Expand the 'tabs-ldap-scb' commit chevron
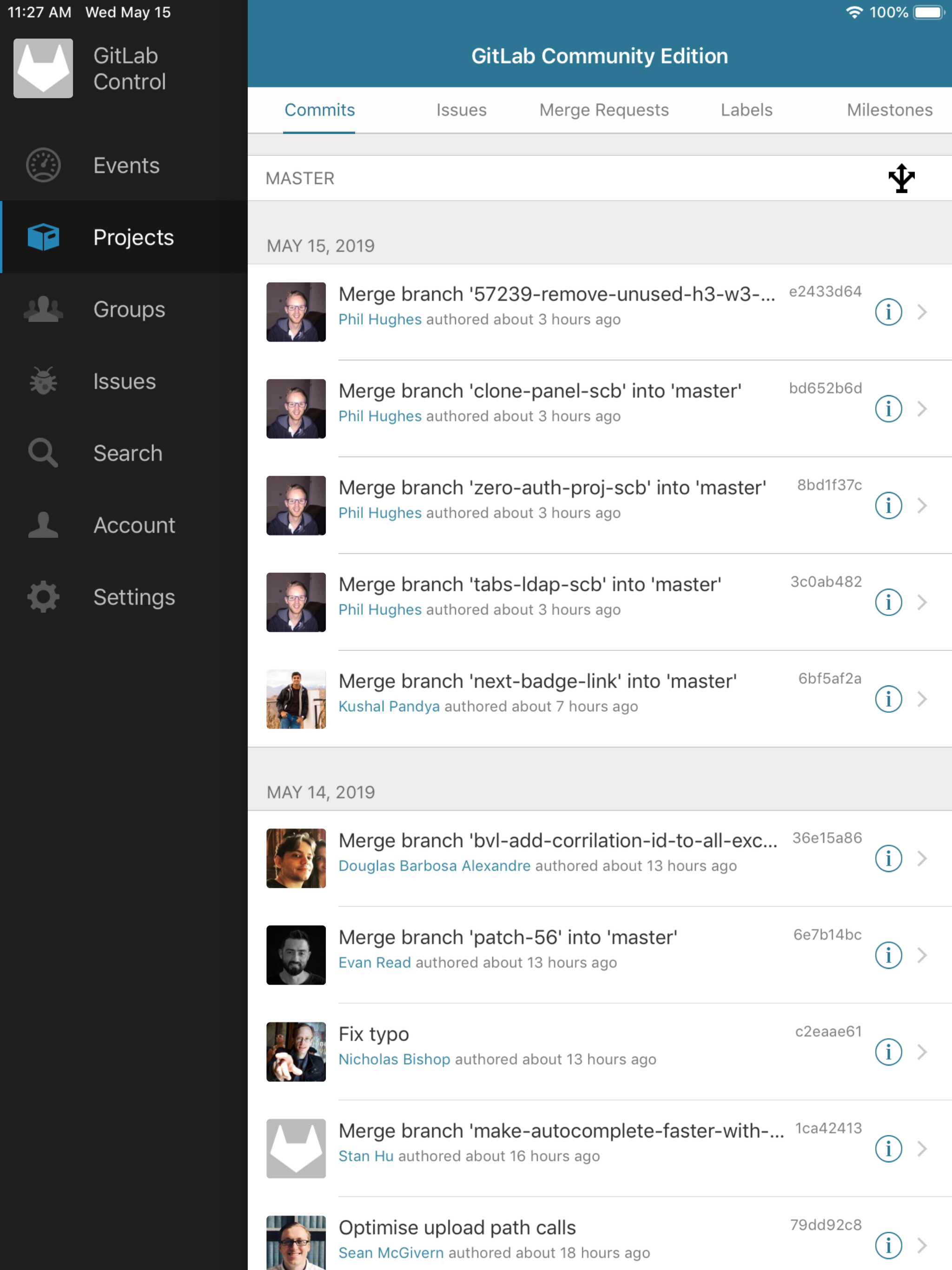 click(922, 602)
